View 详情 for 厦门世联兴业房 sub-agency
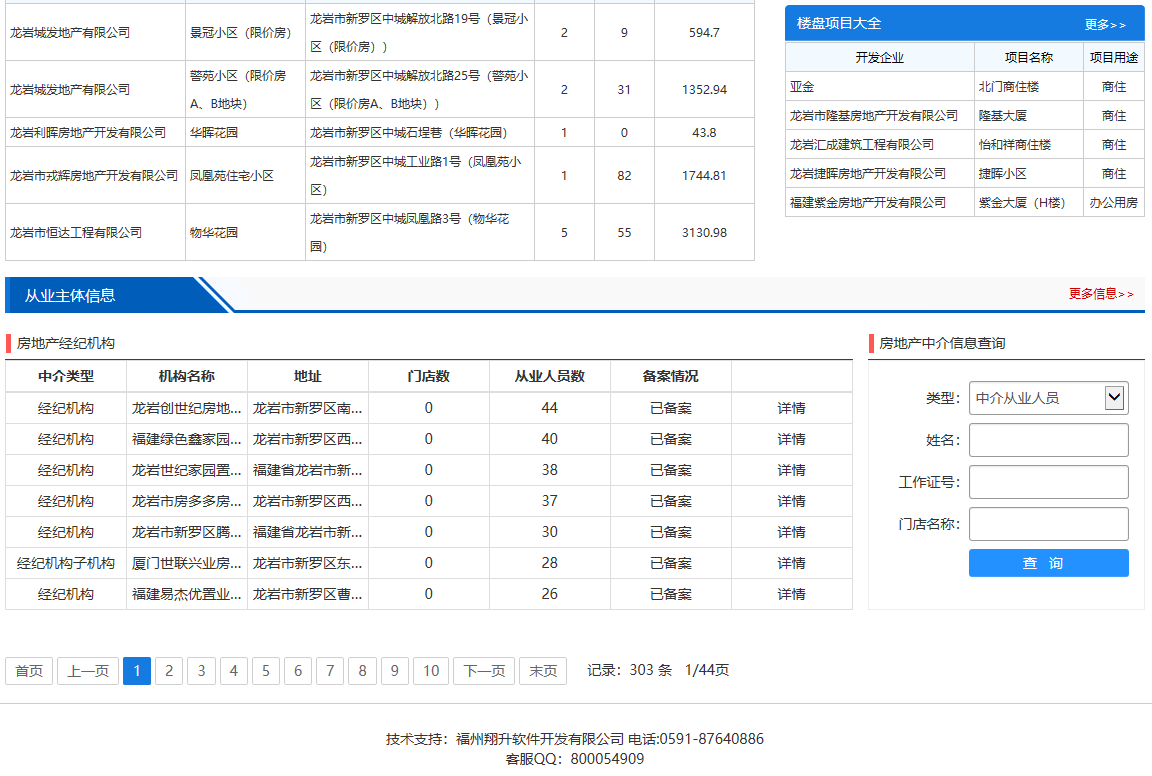 [x=791, y=563]
